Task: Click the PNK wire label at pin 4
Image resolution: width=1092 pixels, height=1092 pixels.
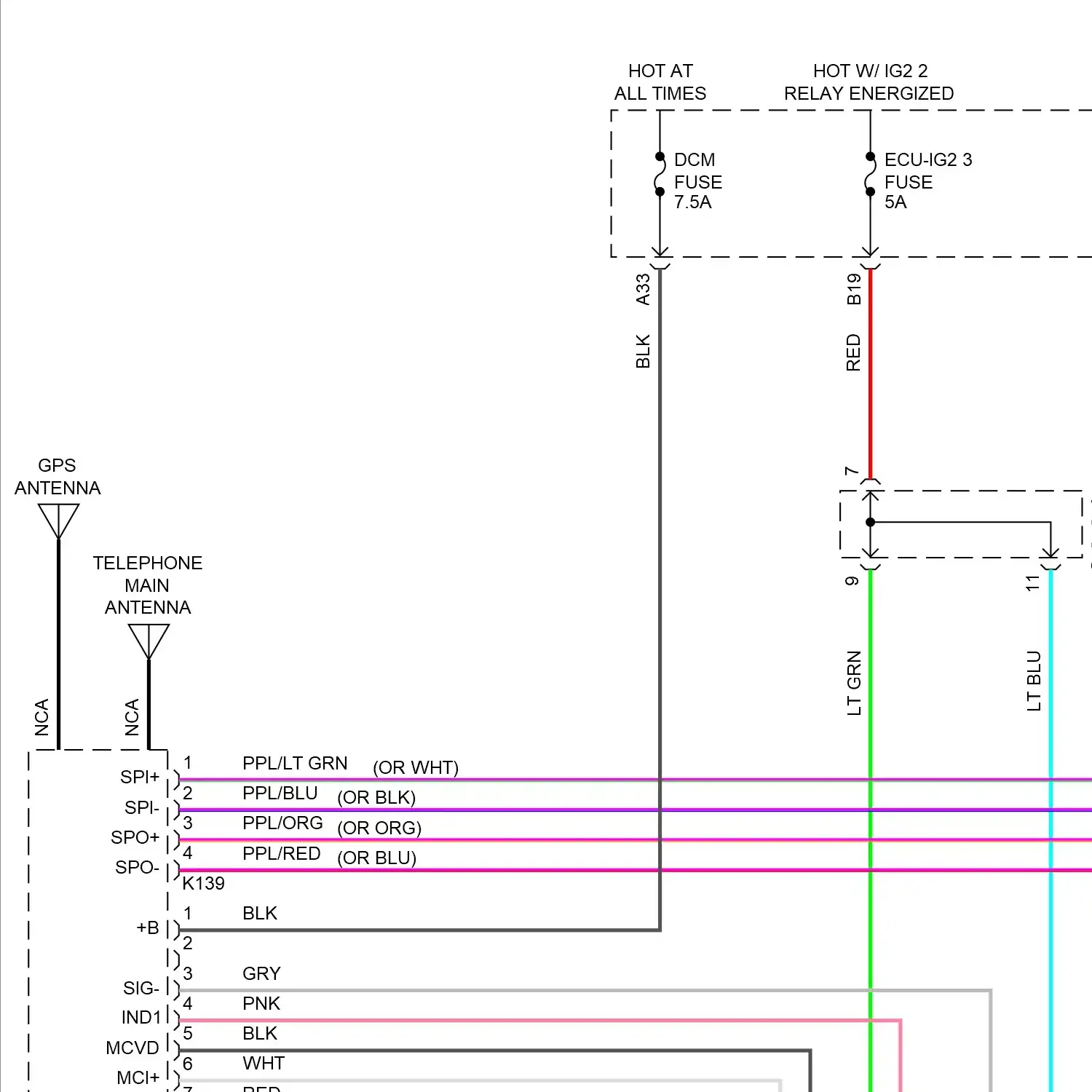Action: [261, 1003]
